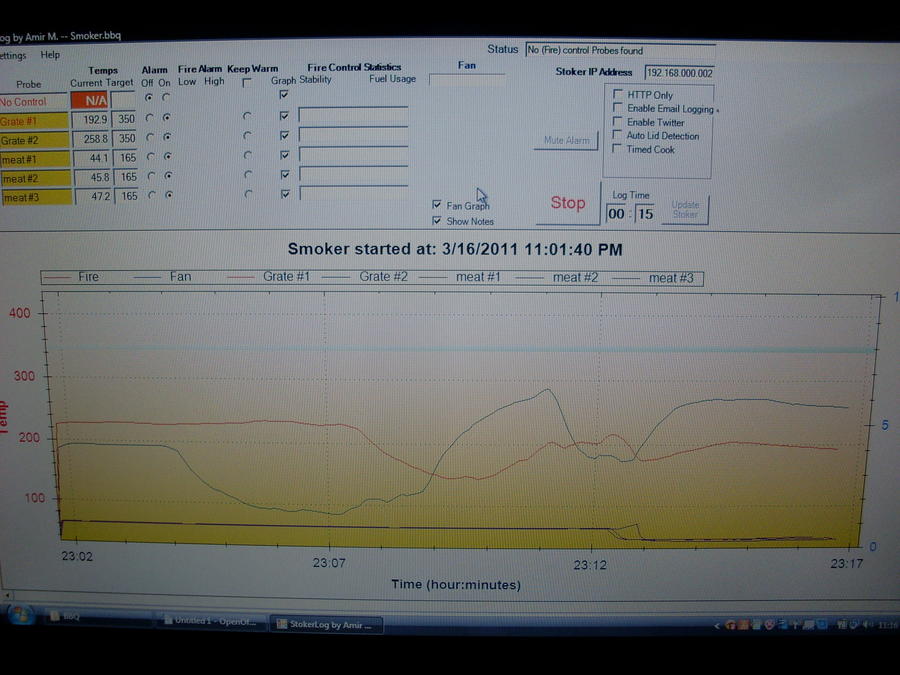Image resolution: width=900 pixels, height=675 pixels.
Task: Click the Update Stoker button
Action: tap(685, 209)
